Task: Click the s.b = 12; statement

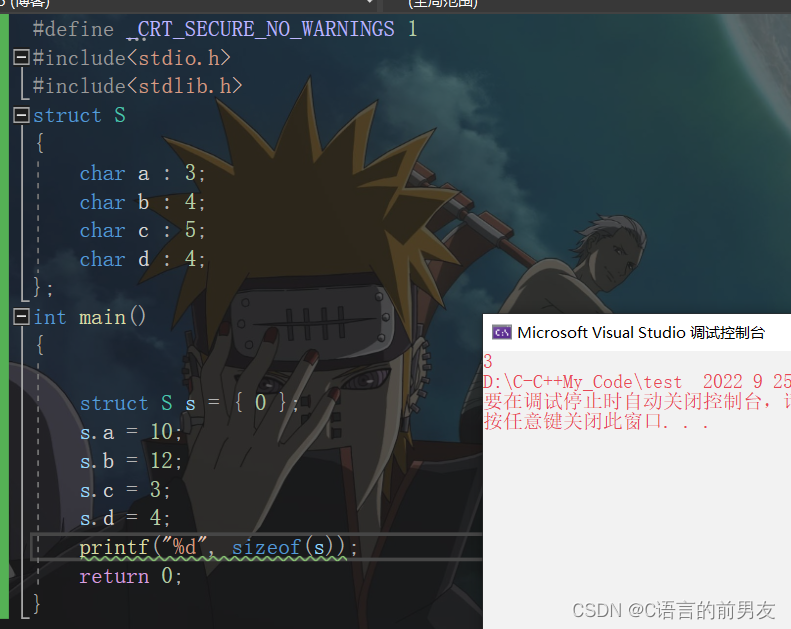Action: pyautogui.click(x=131, y=461)
